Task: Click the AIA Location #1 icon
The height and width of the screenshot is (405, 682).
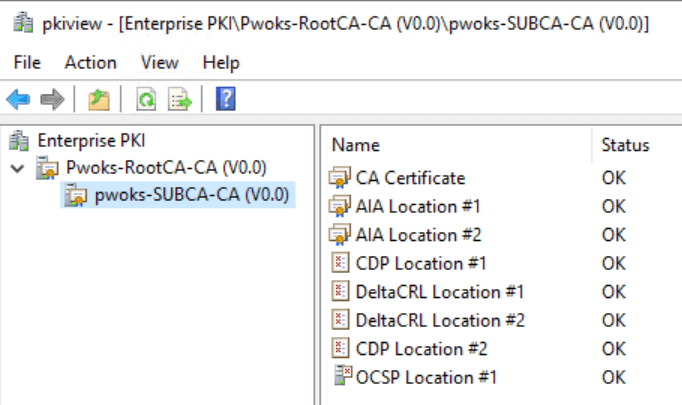Action: pos(339,206)
